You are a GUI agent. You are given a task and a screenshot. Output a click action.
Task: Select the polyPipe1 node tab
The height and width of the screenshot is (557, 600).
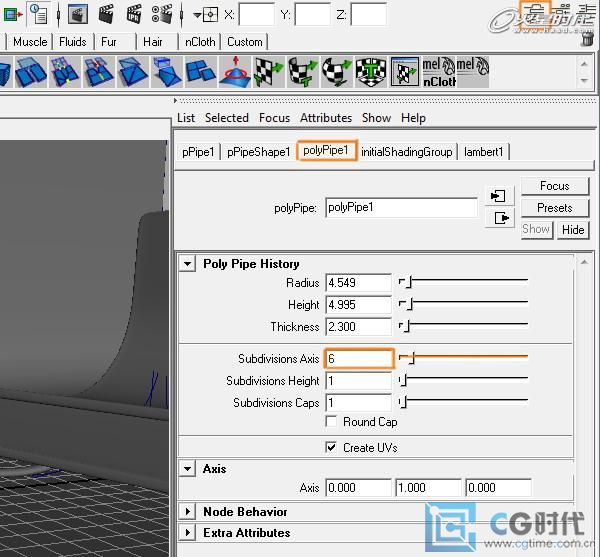pyautogui.click(x=326, y=150)
